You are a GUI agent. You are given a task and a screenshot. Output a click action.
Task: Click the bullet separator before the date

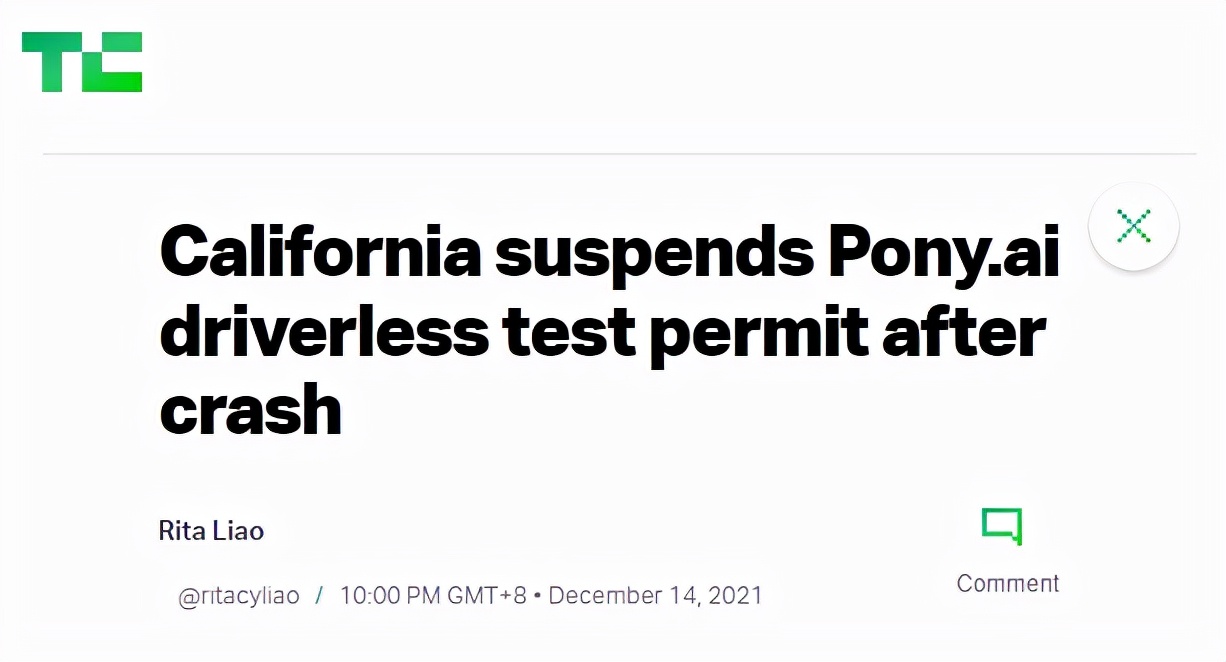pos(537,596)
